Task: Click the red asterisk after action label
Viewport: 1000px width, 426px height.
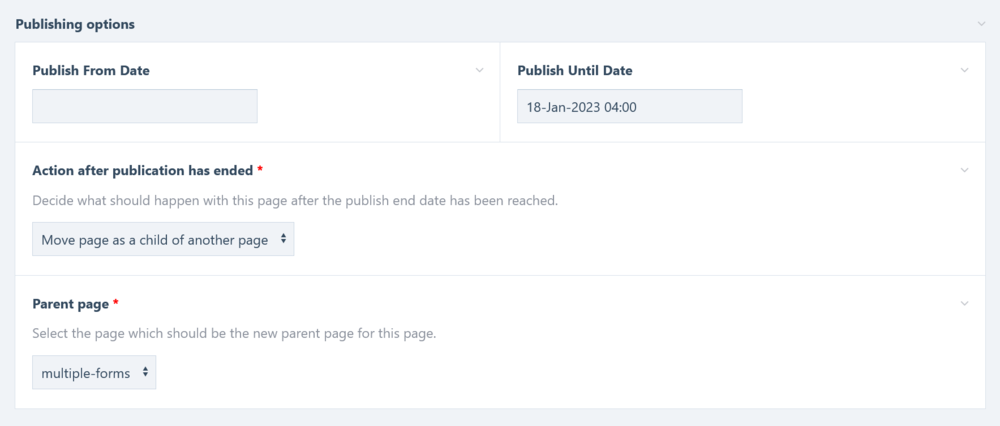Action: (260, 170)
